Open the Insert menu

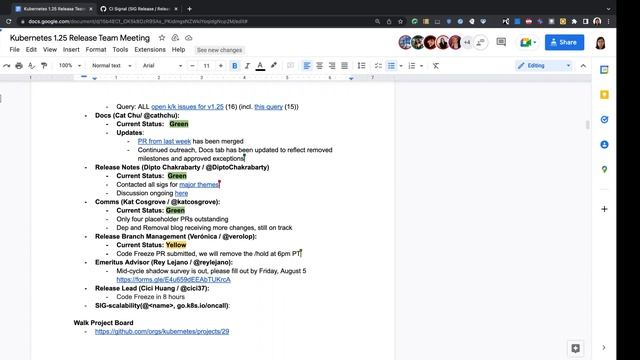(x=71, y=50)
